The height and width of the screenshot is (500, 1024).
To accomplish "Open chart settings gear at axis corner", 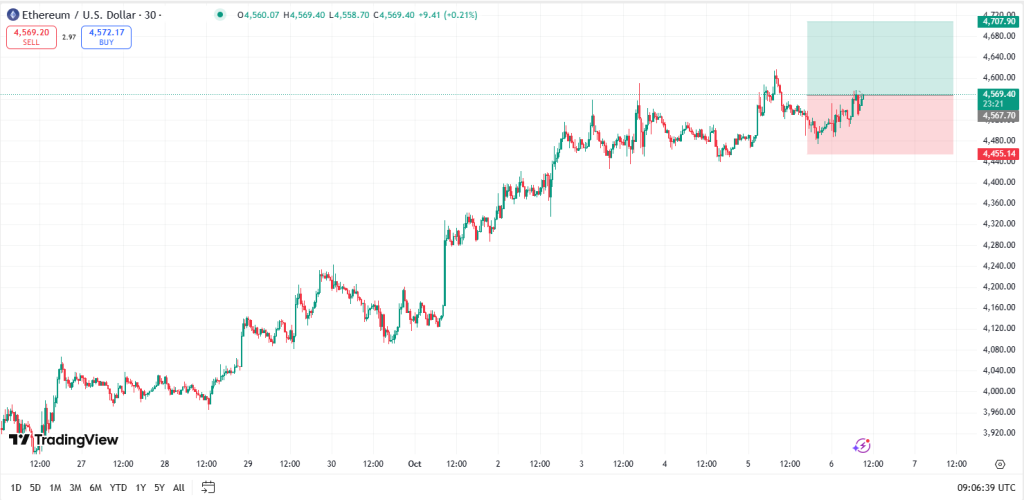I will point(999,464).
